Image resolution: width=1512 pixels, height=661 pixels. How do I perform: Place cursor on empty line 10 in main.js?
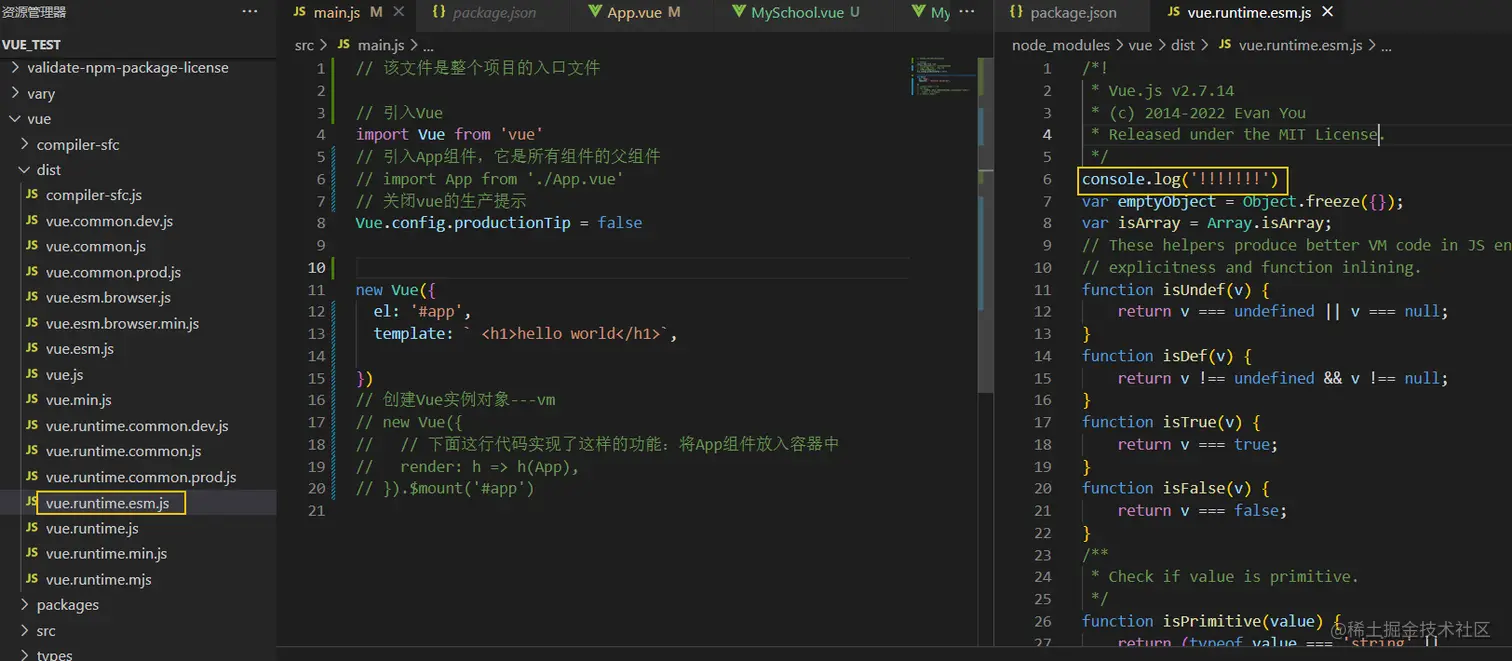click(x=630, y=267)
